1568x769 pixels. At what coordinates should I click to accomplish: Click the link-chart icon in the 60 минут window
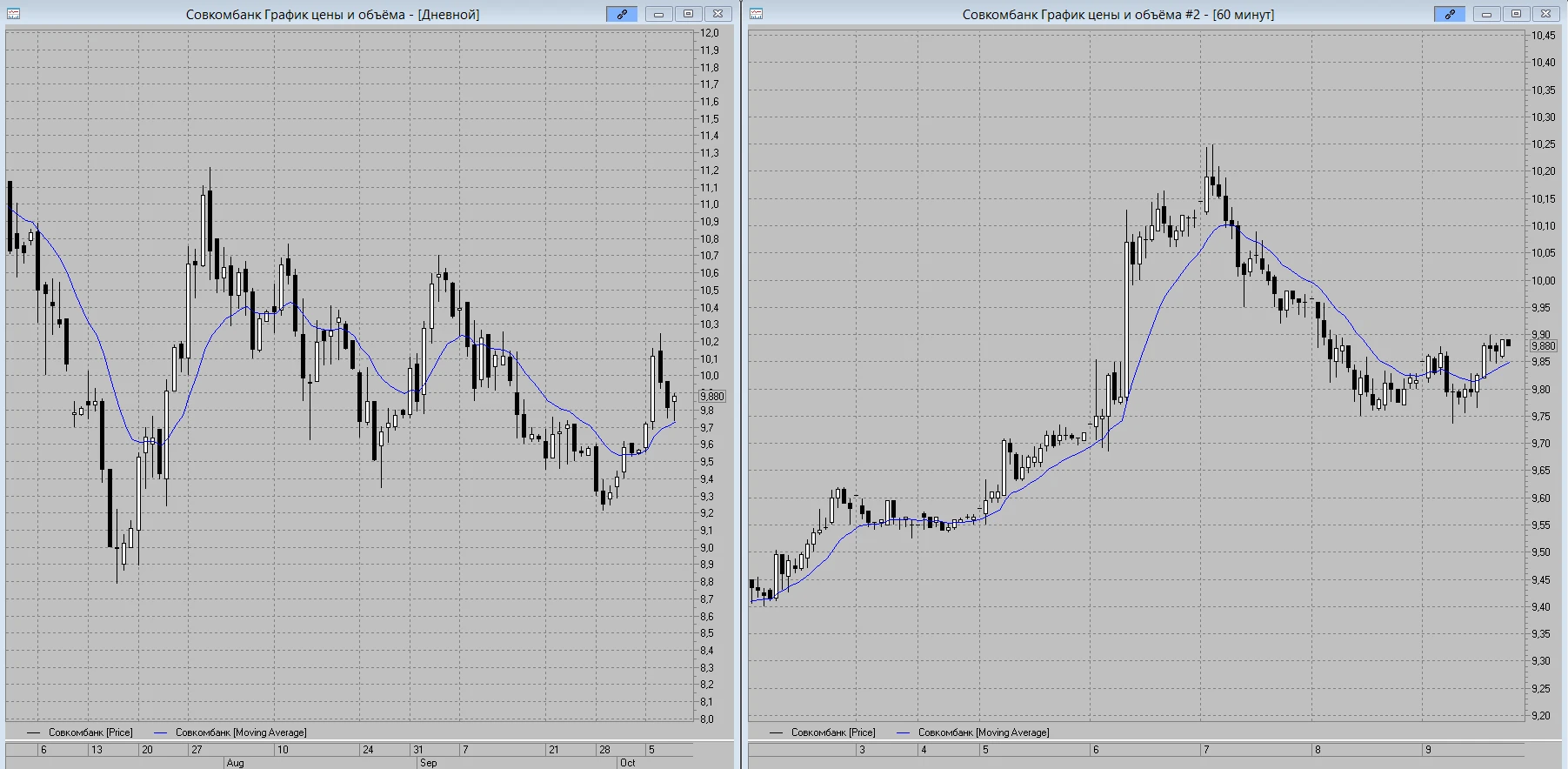click(x=1450, y=14)
